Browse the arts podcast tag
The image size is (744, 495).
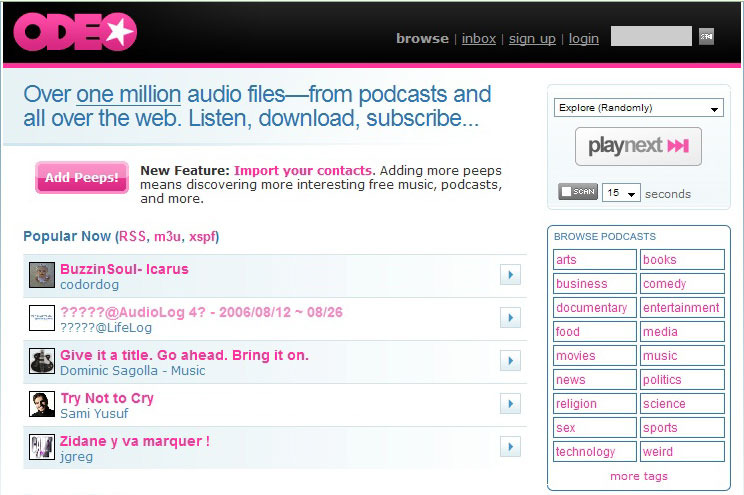click(595, 260)
